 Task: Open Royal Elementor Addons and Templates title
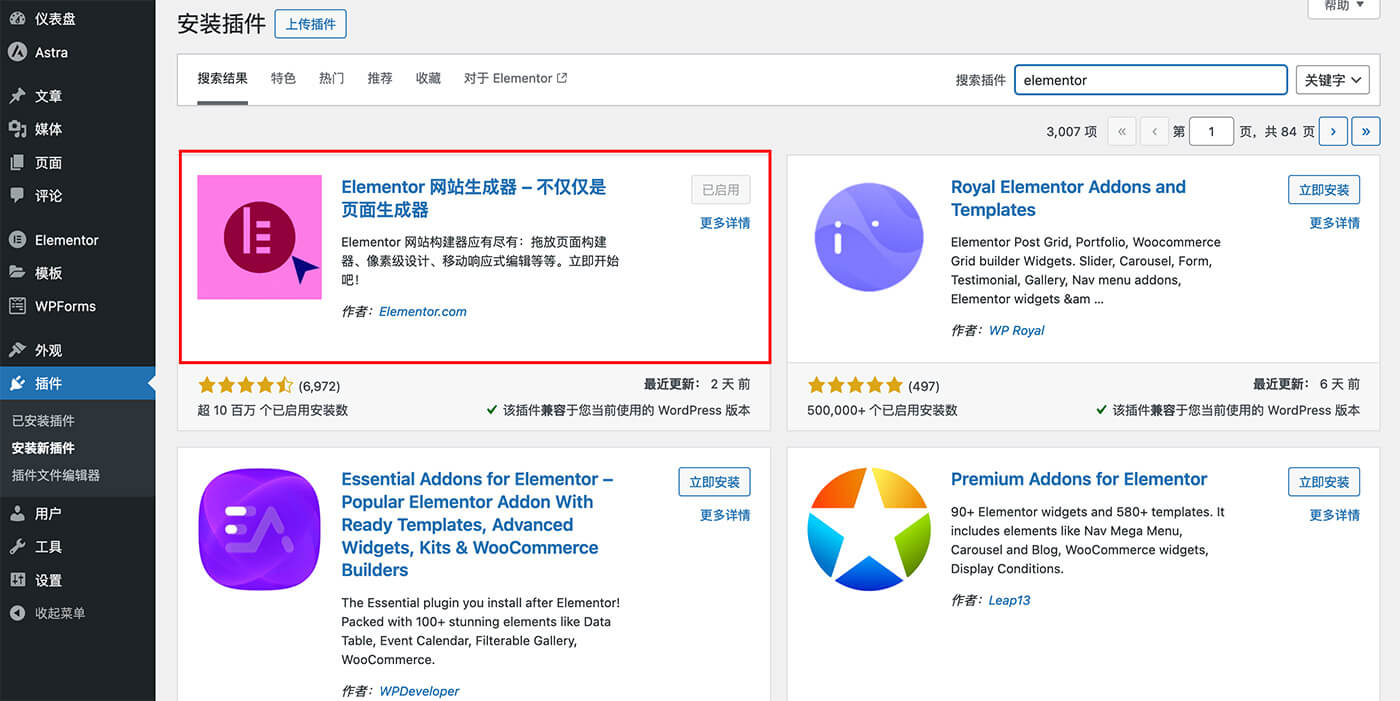[1068, 198]
